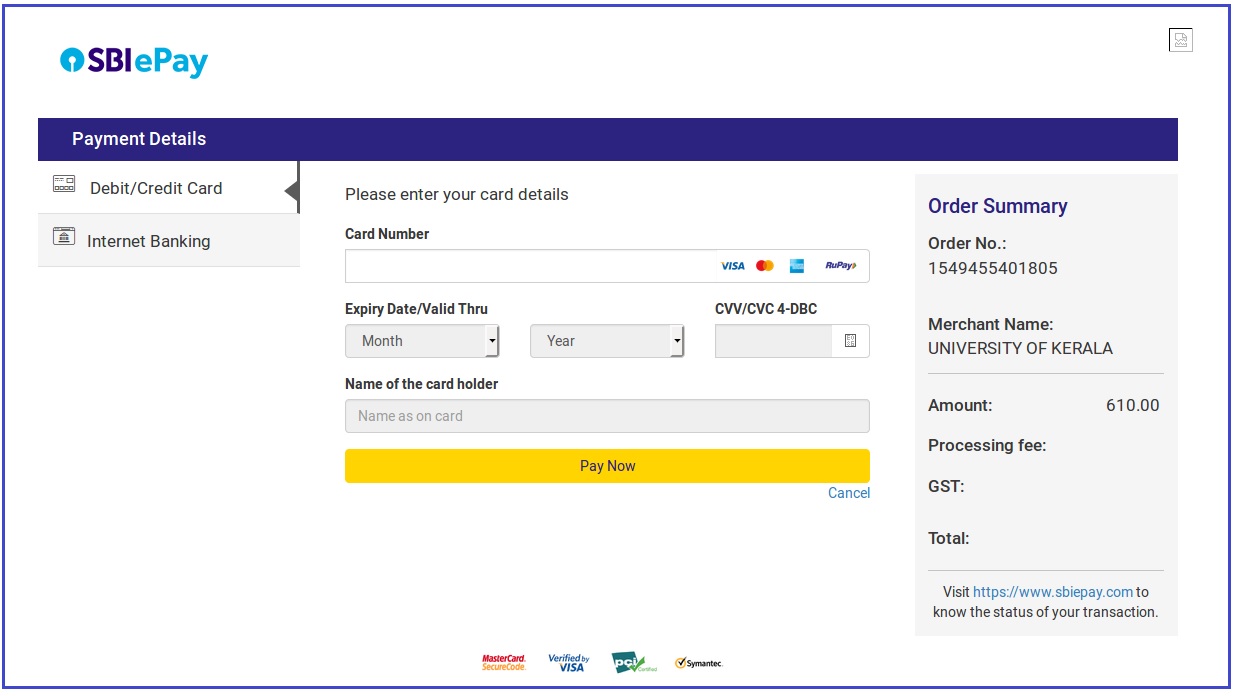Screen dimensions: 1237x696
Task: Click the Name as on card field
Action: coord(607,416)
